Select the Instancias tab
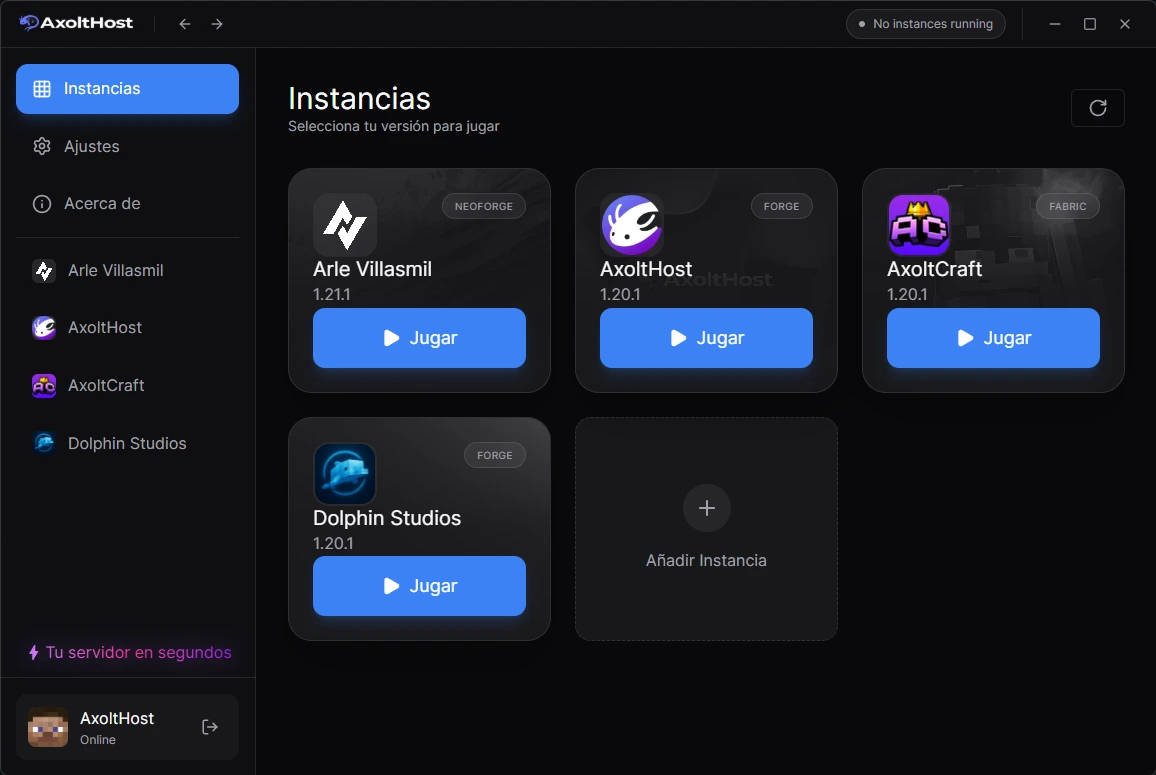This screenshot has height=775, width=1156. [x=127, y=89]
